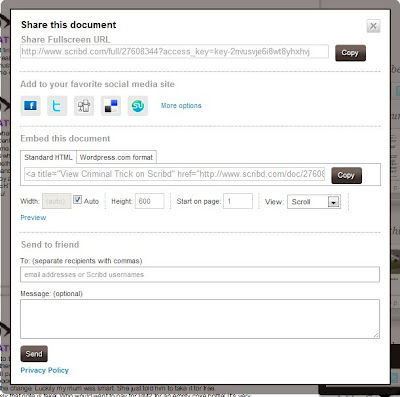This screenshot has height=397, width=400.
Task: Select the Share Fullscreen URL field
Action: [x=174, y=52]
